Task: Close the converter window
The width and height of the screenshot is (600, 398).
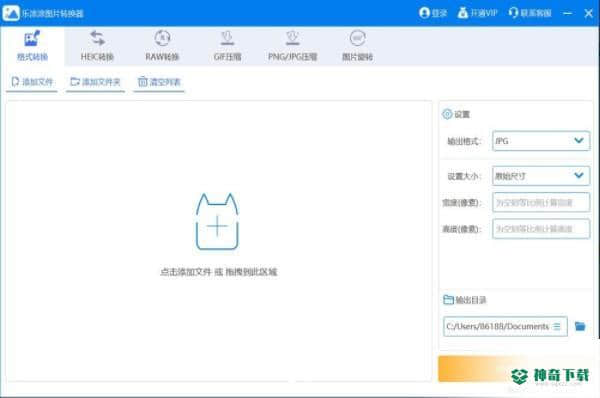Action: 589,13
